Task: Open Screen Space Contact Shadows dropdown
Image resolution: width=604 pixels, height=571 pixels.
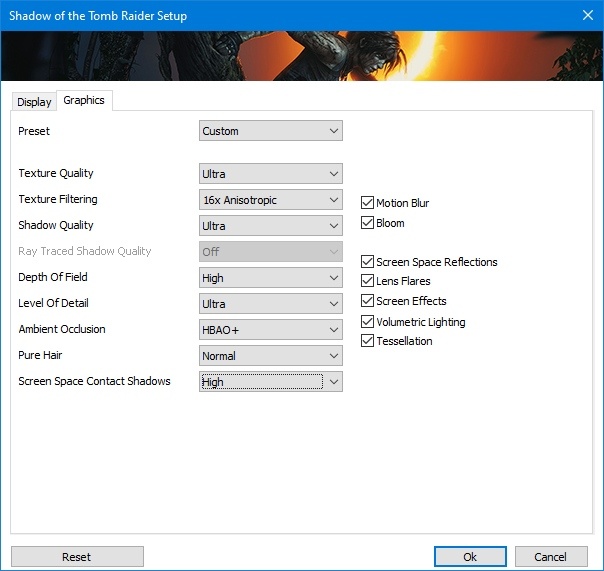Action: point(271,382)
